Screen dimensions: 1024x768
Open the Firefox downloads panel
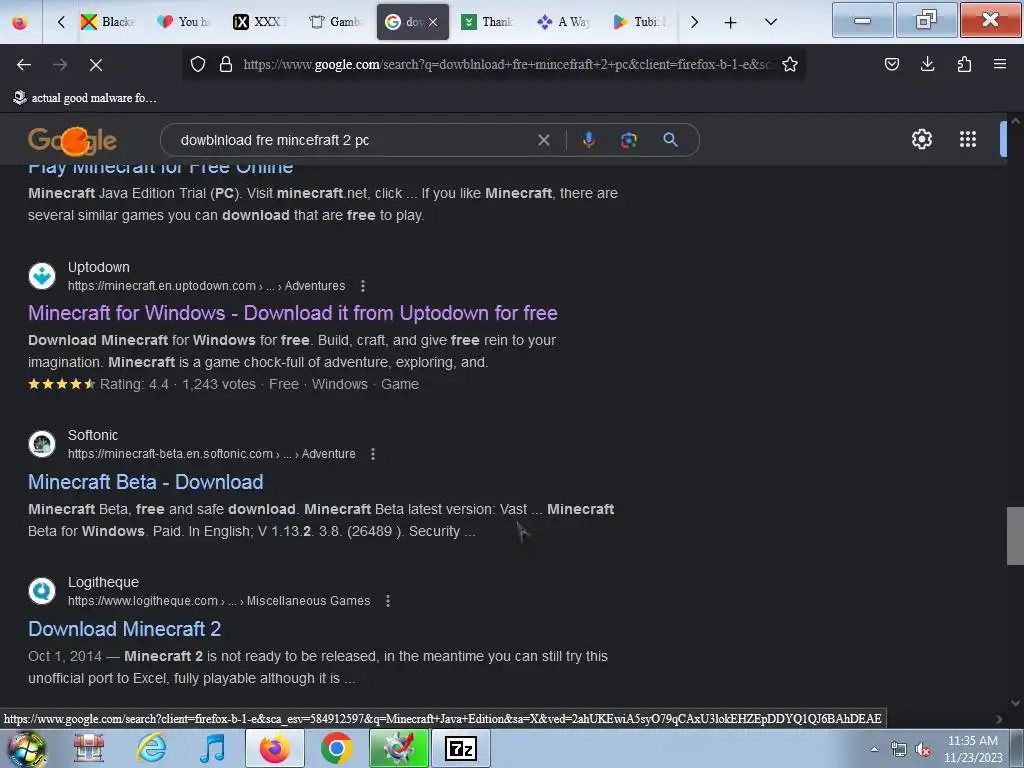click(x=927, y=64)
